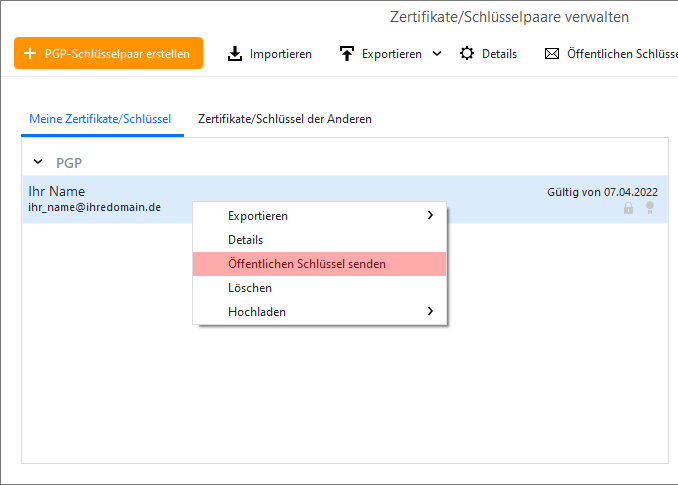The height and width of the screenshot is (485, 678).
Task: Open the Exportieren toolbar dropdown arrow
Action: point(437,54)
